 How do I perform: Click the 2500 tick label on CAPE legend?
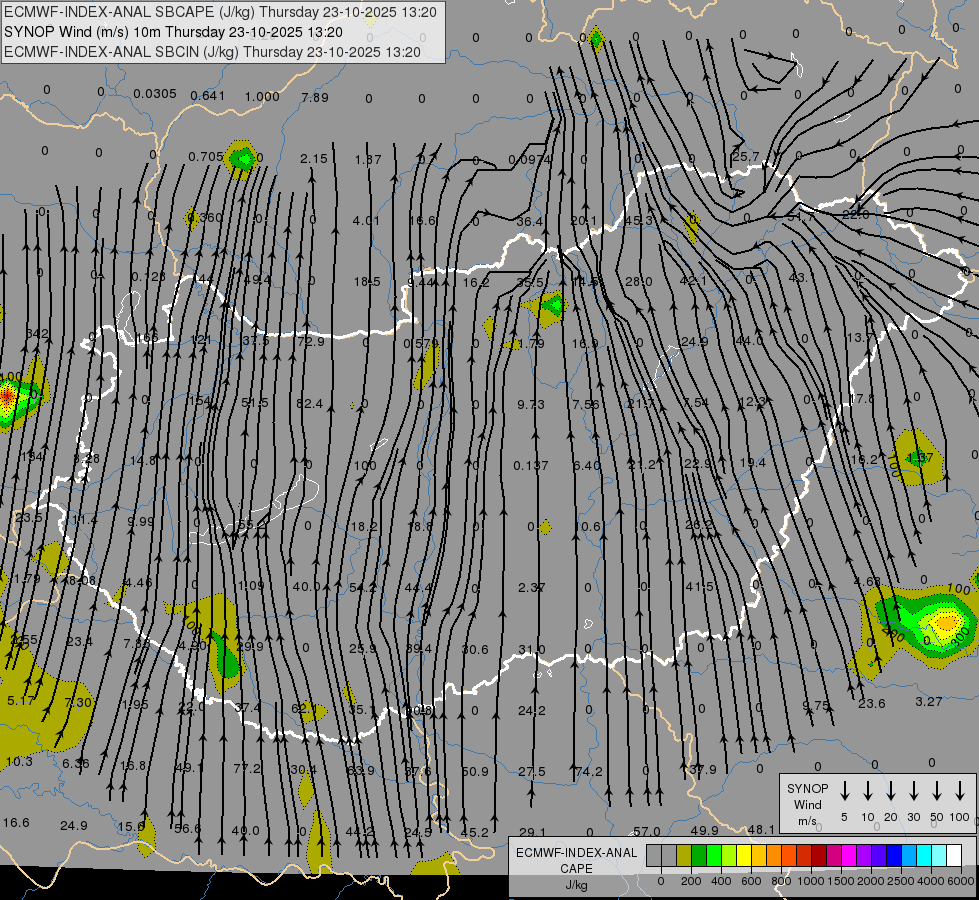click(902, 881)
